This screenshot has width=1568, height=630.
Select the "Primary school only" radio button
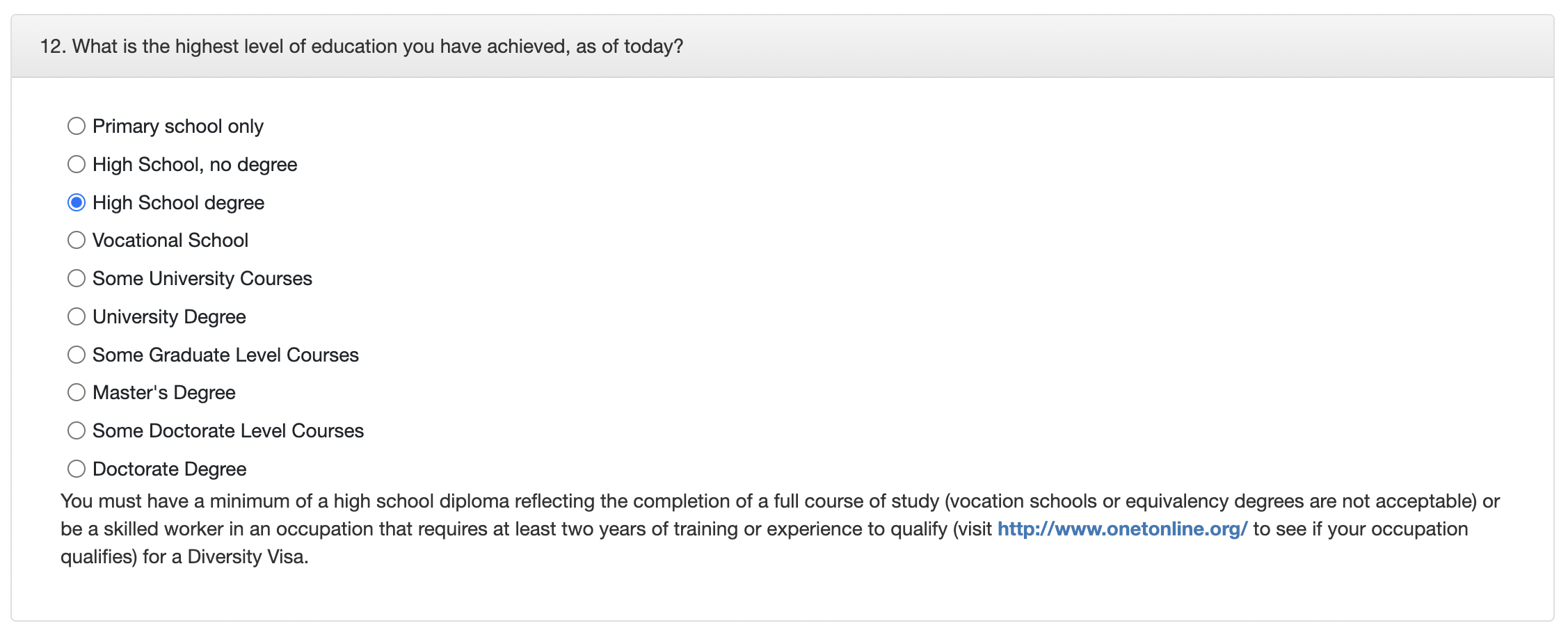pos(77,126)
